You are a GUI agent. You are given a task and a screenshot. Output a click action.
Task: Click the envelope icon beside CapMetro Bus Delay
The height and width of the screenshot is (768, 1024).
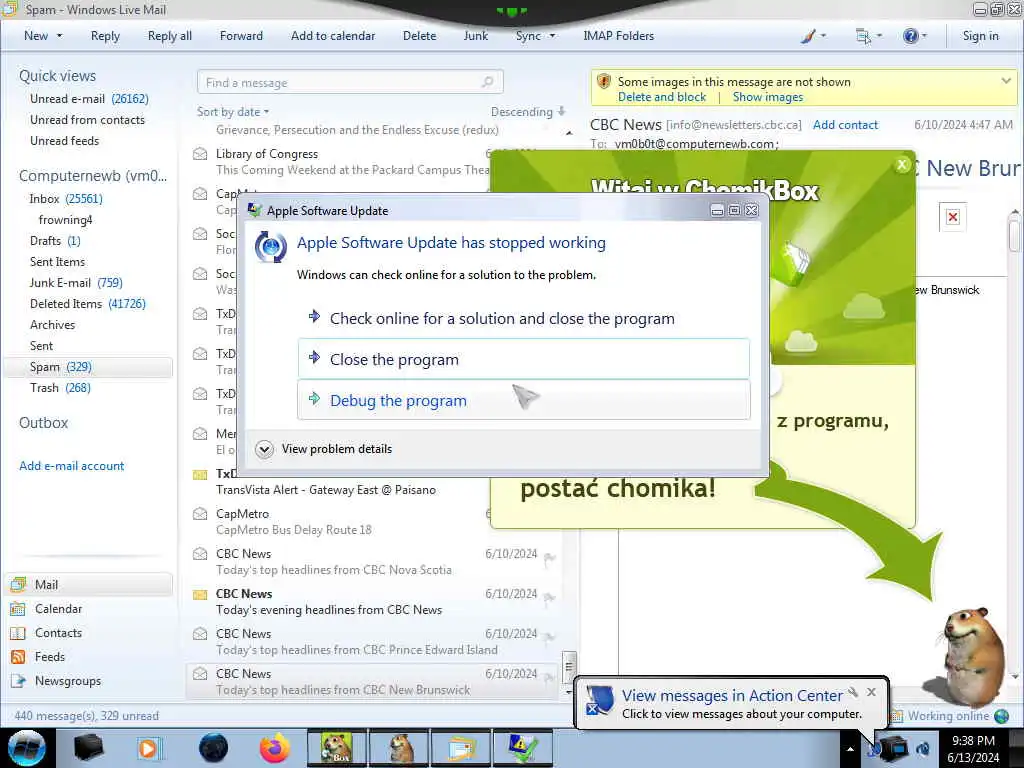click(200, 514)
